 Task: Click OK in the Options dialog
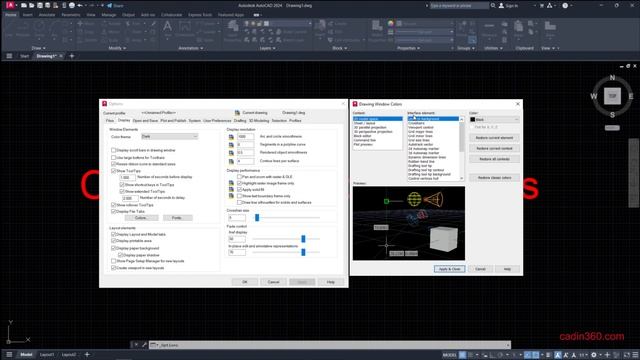click(x=245, y=282)
